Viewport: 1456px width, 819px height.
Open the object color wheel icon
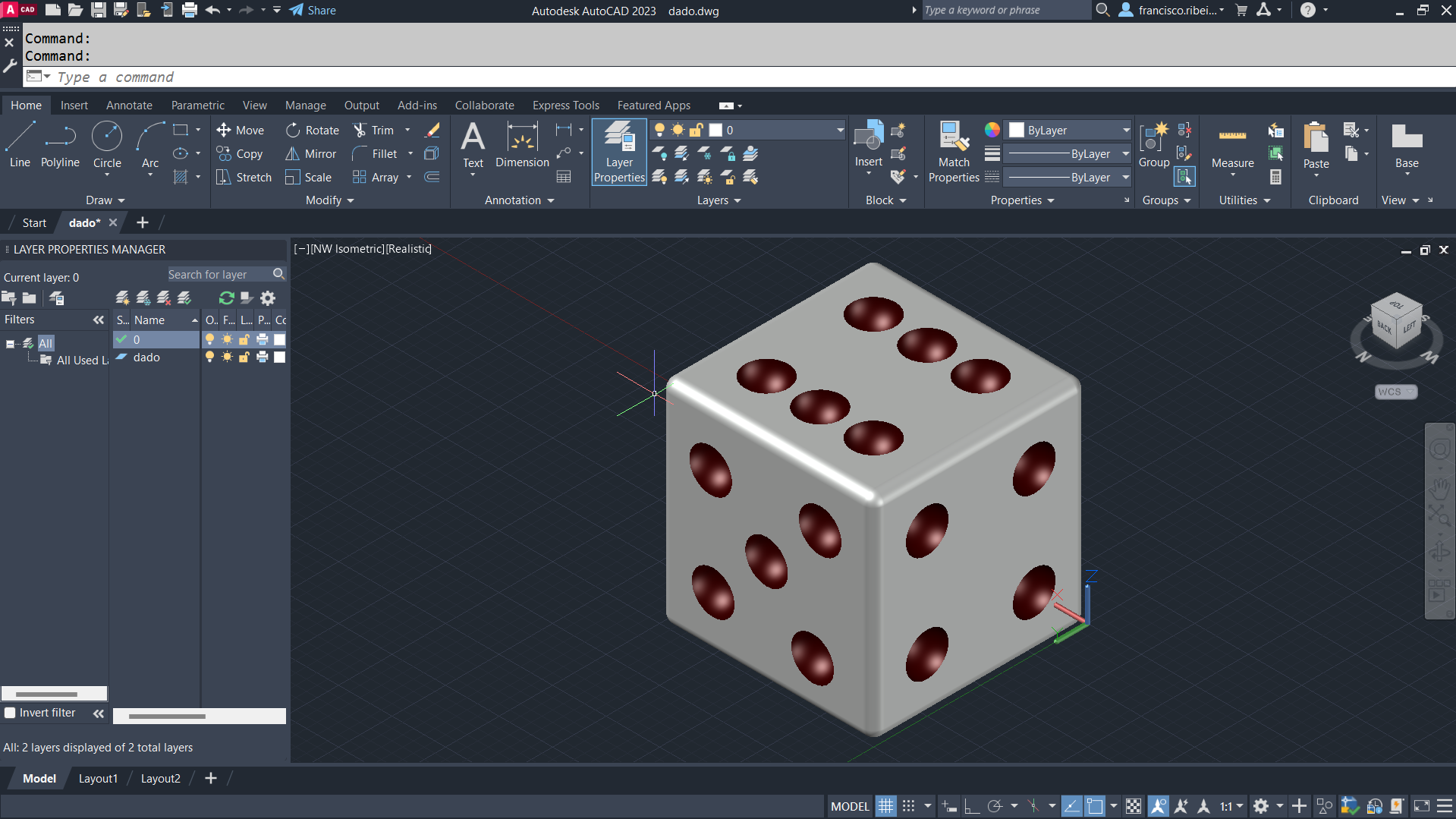[x=992, y=130]
